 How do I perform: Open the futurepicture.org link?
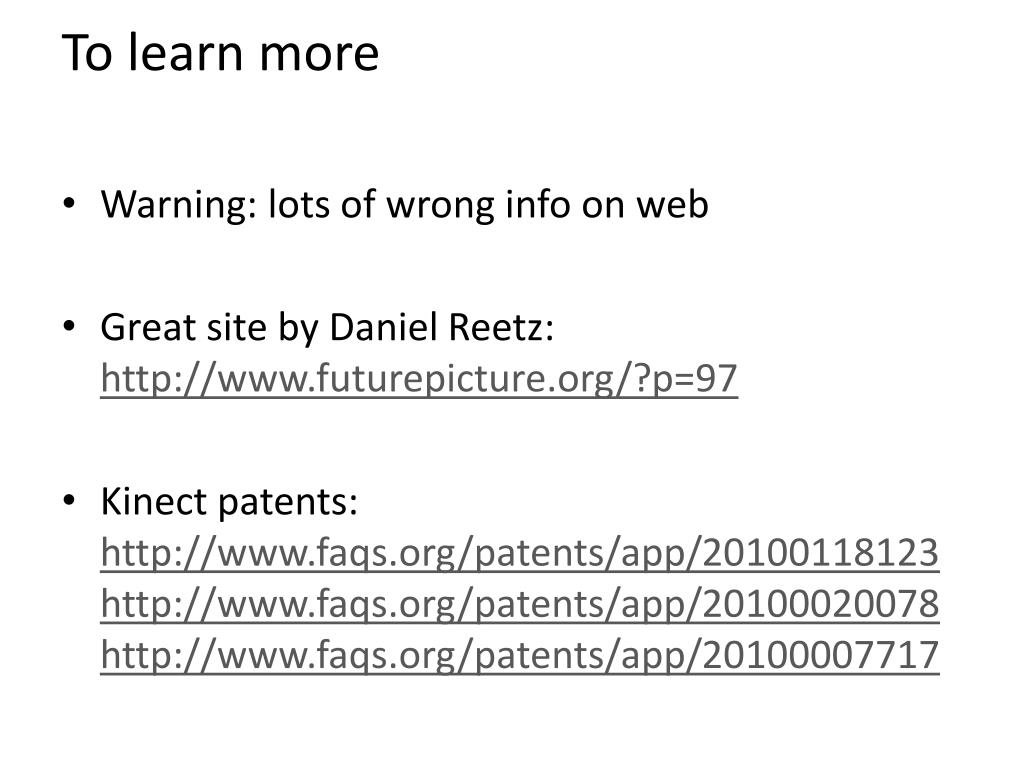[419, 379]
